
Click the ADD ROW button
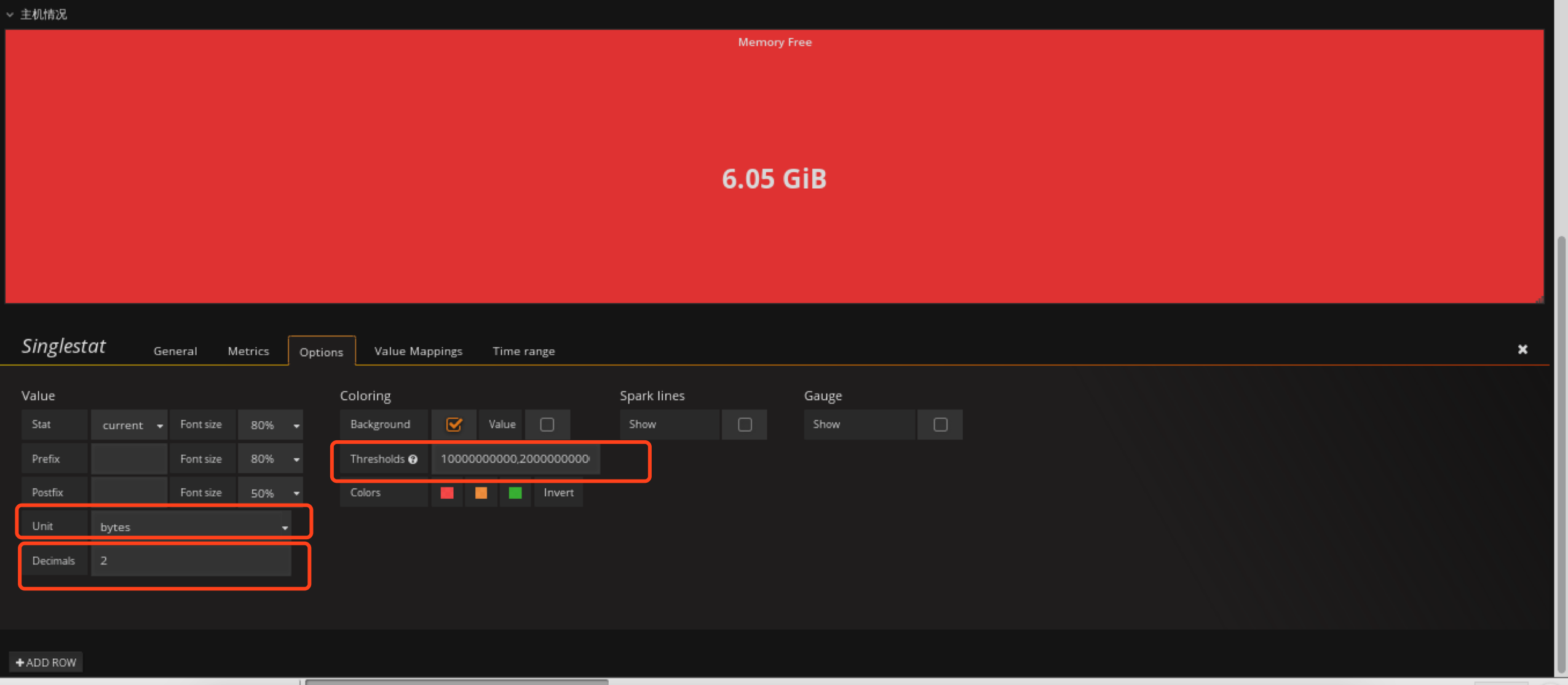[x=46, y=662]
